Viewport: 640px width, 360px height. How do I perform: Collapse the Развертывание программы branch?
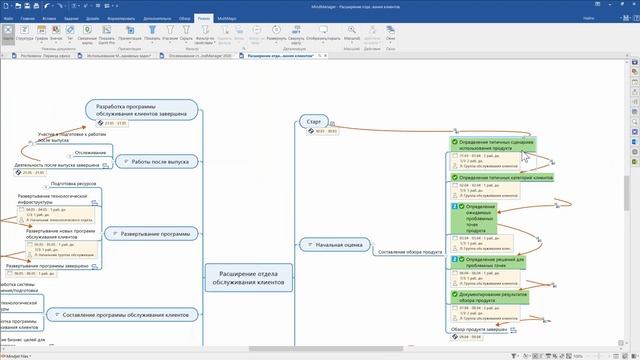pyautogui.click(x=115, y=234)
